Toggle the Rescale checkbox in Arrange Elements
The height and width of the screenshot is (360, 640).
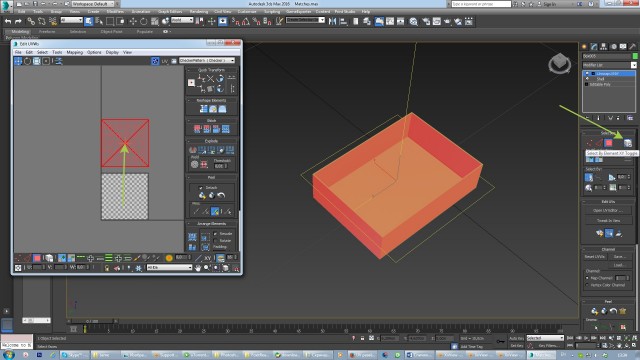(216, 234)
